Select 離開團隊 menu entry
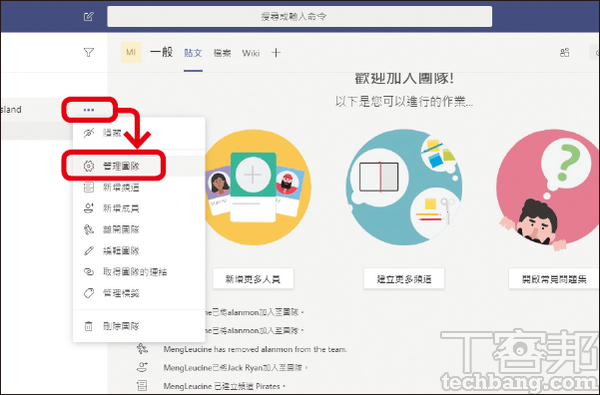Viewport: 600px width, 395px height. coord(139,229)
